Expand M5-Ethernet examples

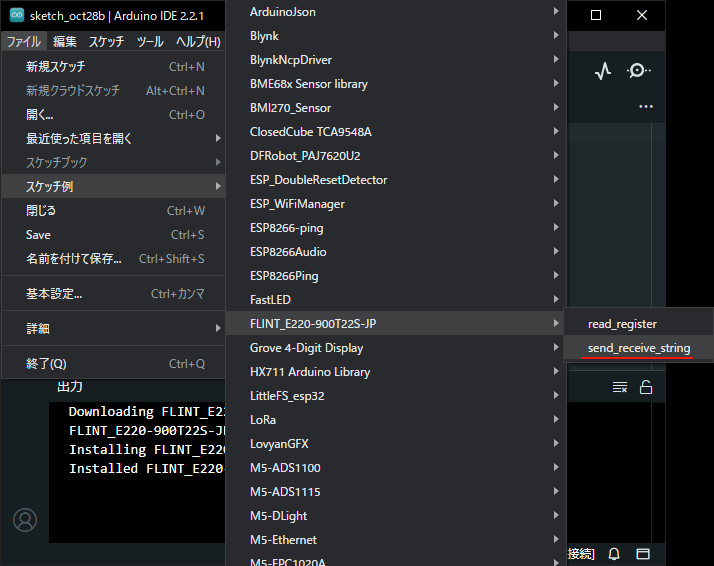tap(396, 540)
